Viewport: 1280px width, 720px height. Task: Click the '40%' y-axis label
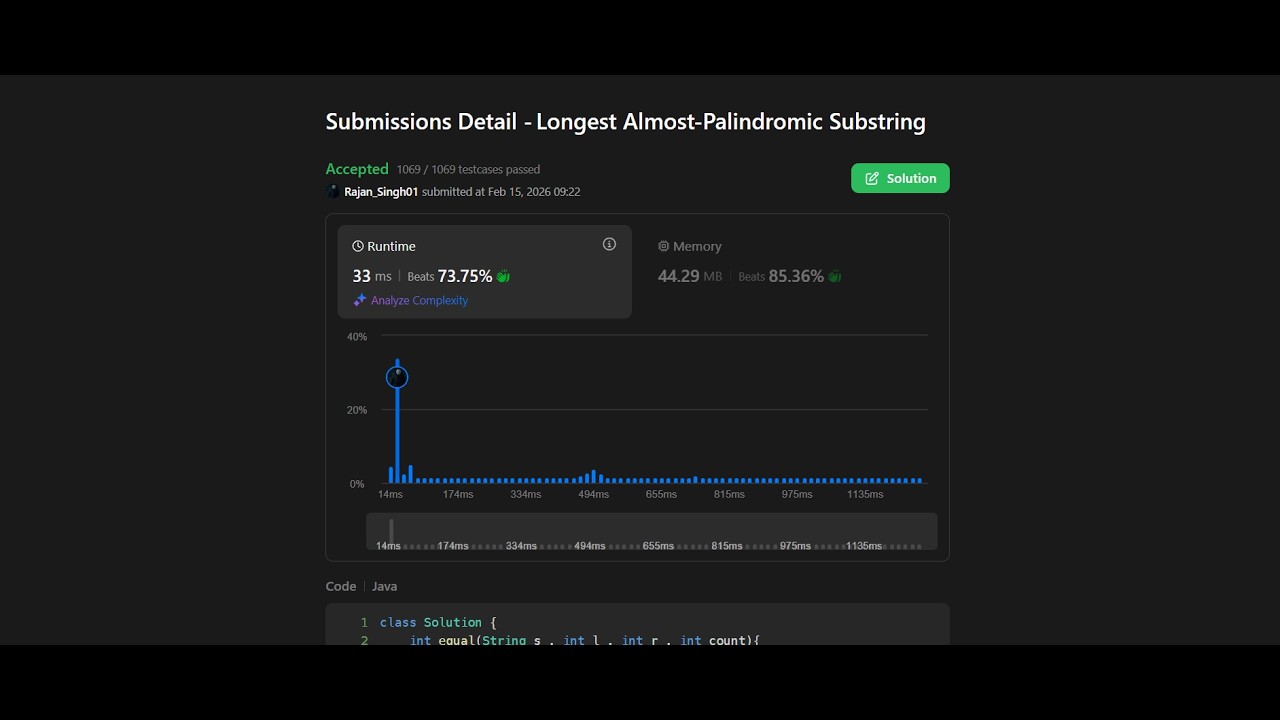pyautogui.click(x=357, y=337)
